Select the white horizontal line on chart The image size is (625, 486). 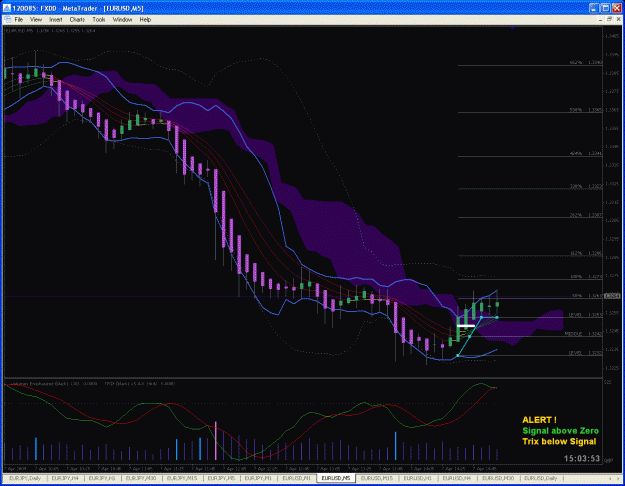point(466,326)
